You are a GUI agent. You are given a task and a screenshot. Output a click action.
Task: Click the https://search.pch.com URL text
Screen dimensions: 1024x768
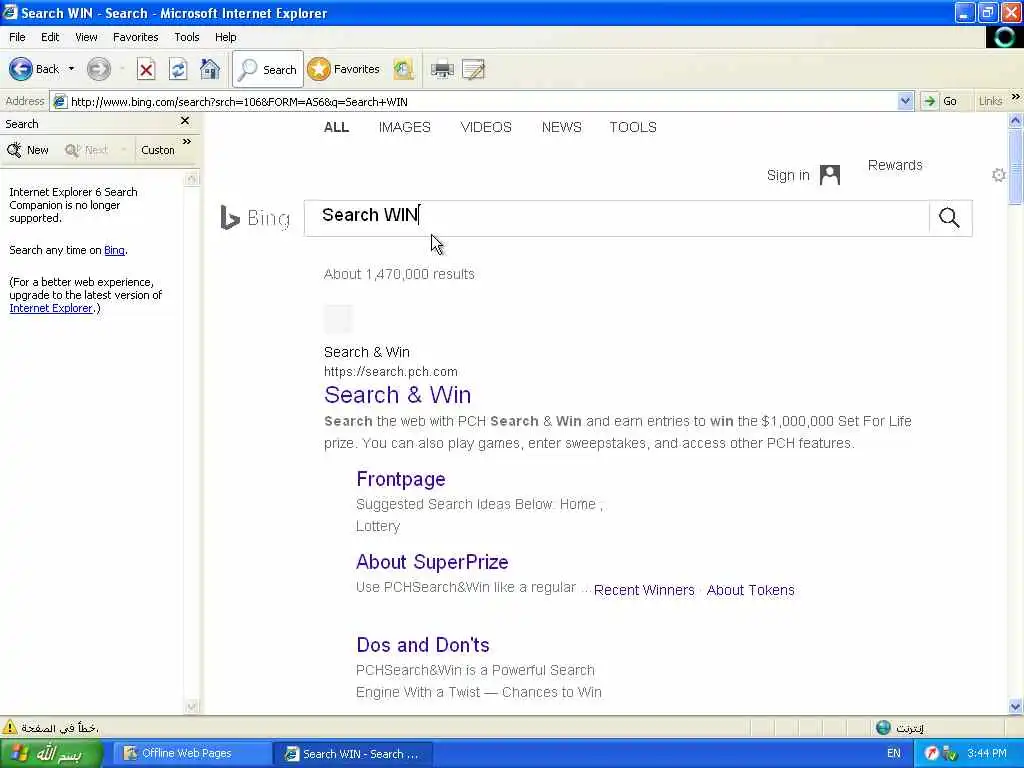391,372
